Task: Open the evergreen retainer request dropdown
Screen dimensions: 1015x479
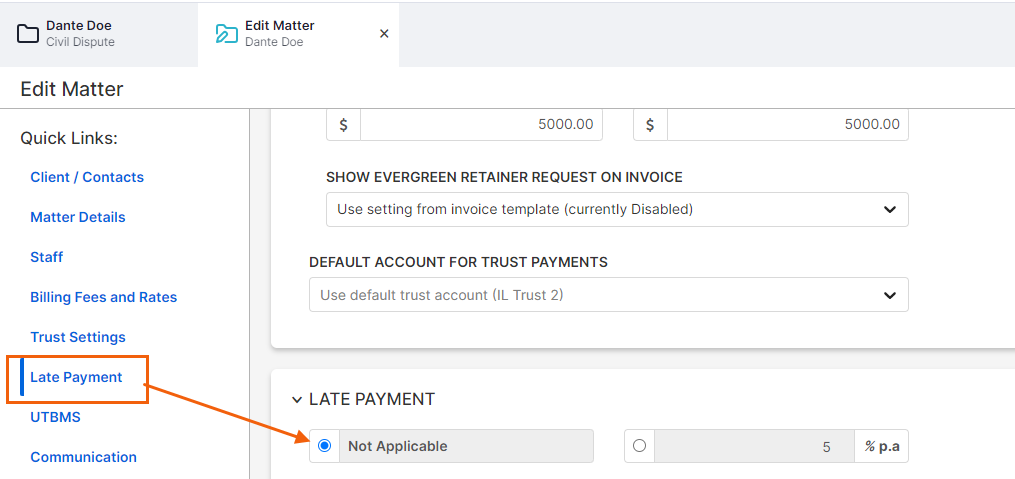Action: (x=617, y=210)
